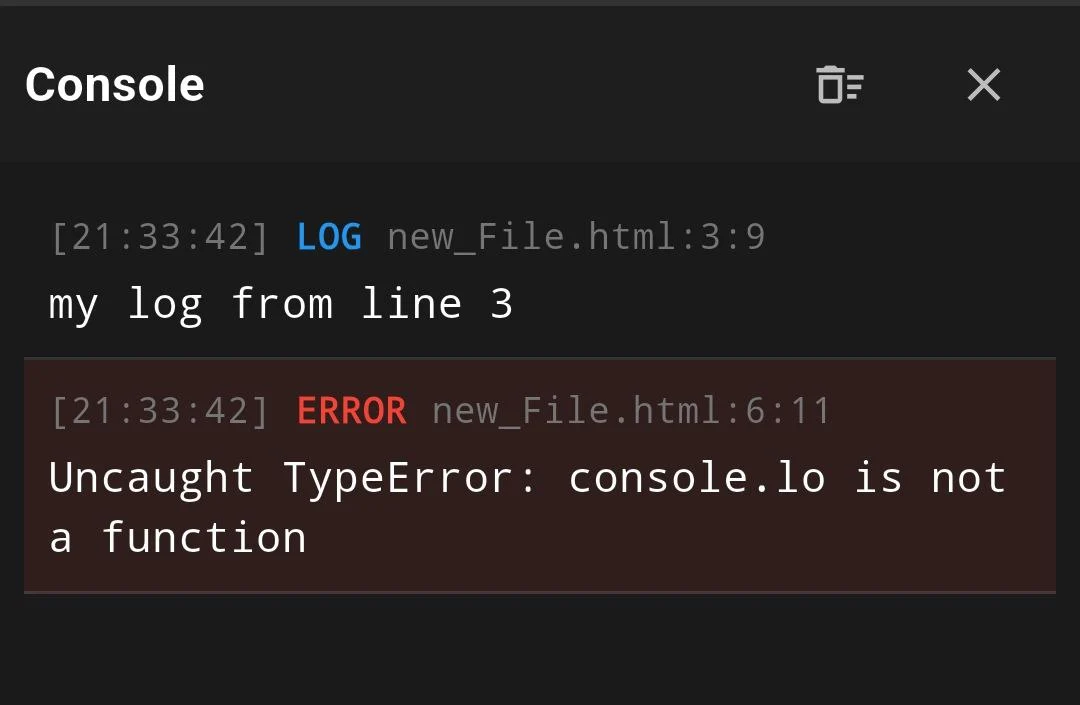
Task: Click the Console panel title
Action: coord(114,85)
